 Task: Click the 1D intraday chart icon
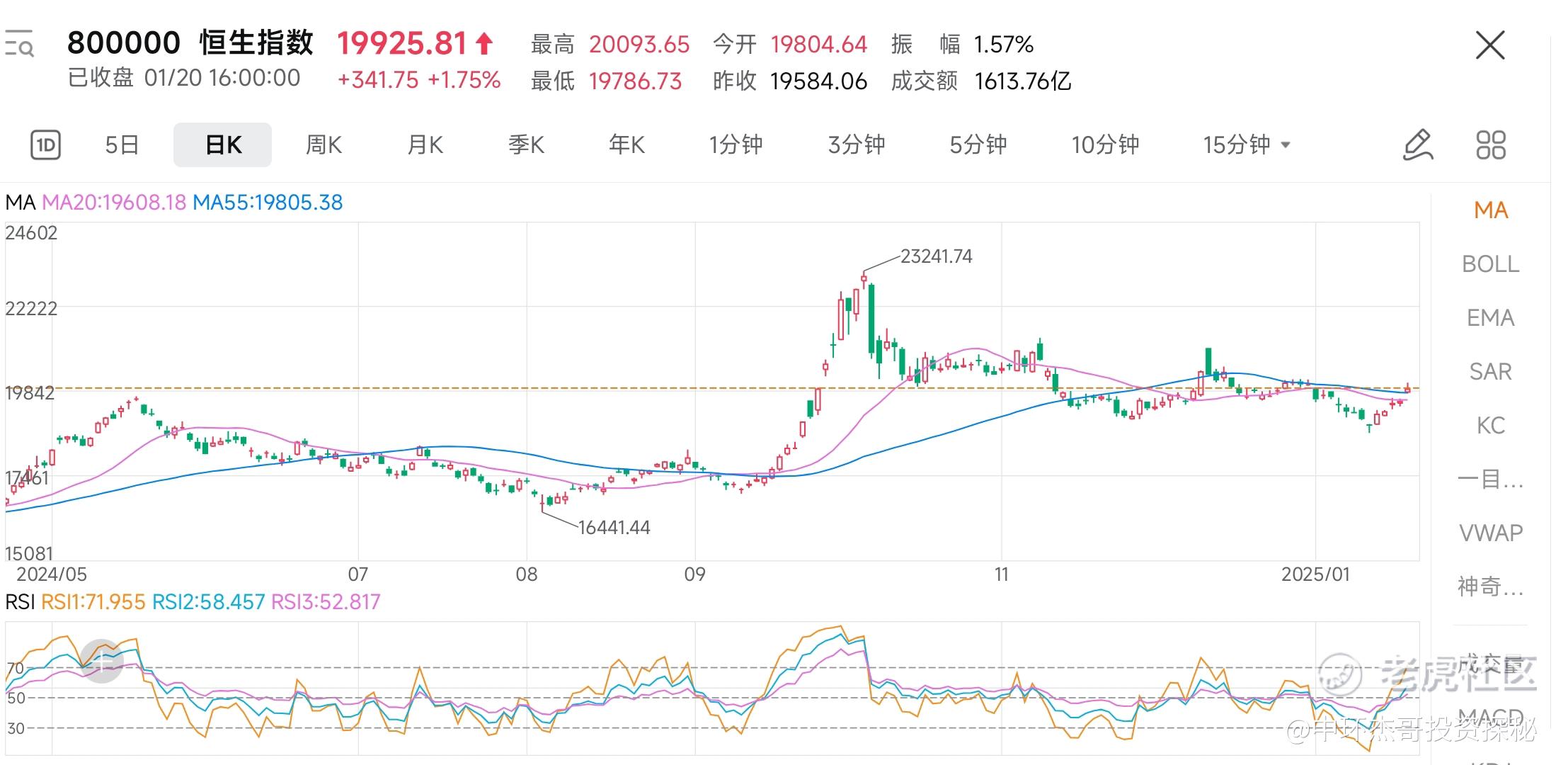click(45, 145)
